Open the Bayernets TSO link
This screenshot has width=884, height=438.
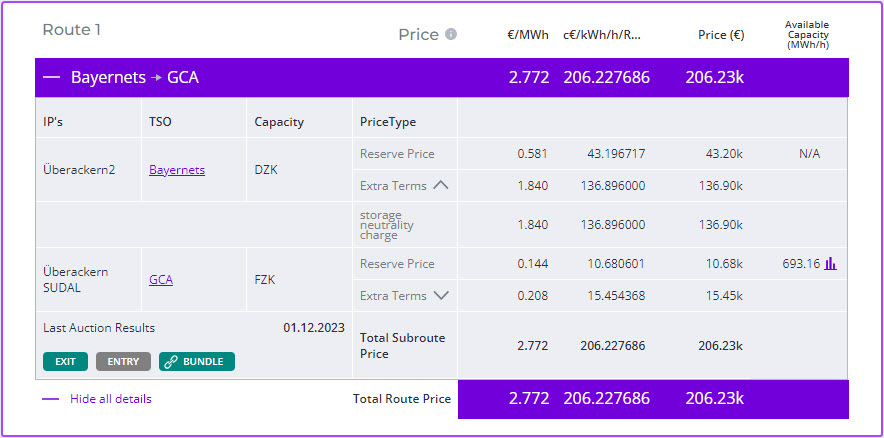(x=177, y=170)
